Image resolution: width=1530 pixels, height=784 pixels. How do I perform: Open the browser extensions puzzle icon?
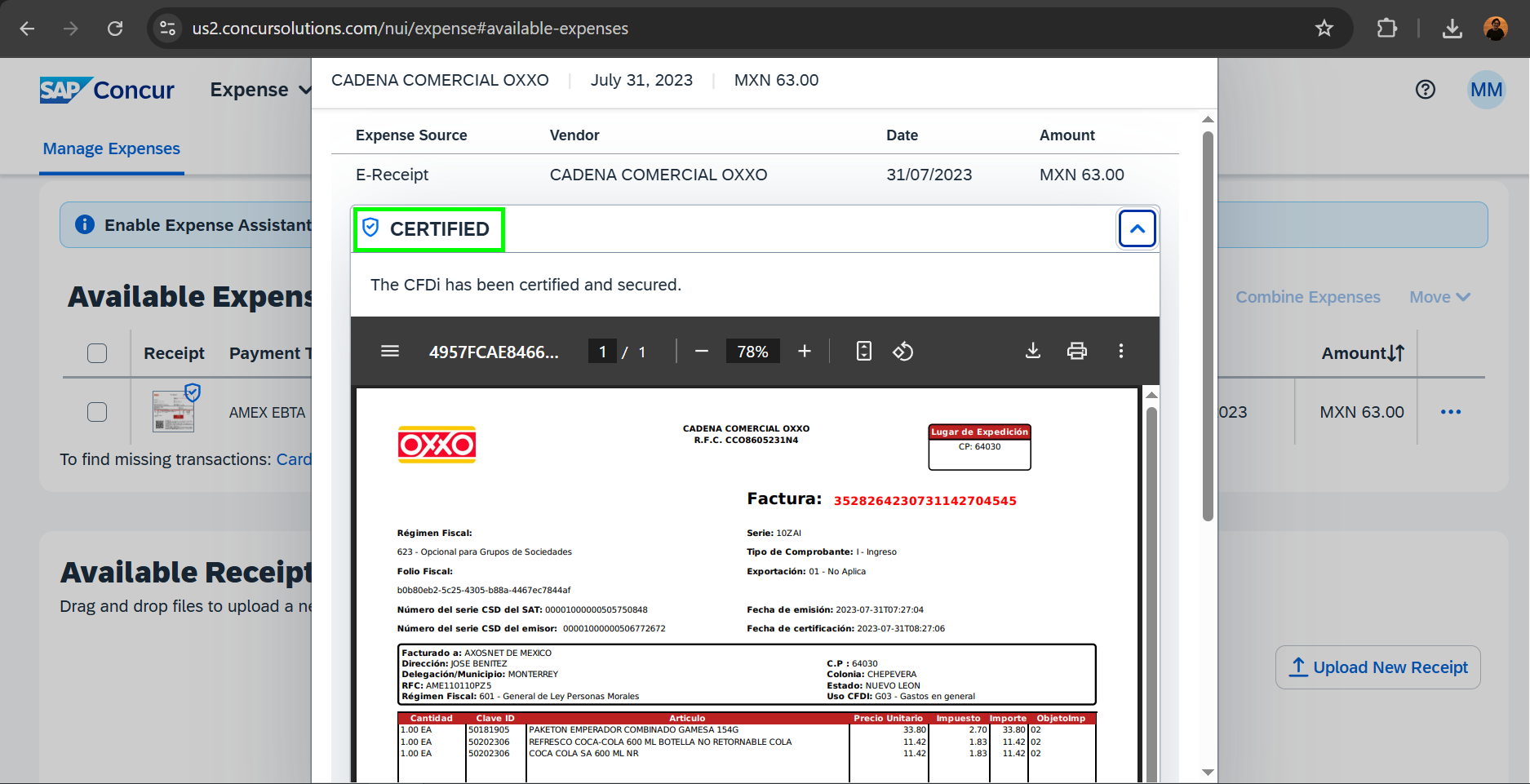pyautogui.click(x=1386, y=29)
